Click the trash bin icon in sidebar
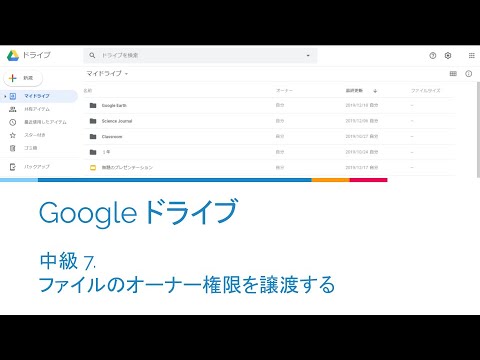The image size is (480, 360). tap(13, 148)
